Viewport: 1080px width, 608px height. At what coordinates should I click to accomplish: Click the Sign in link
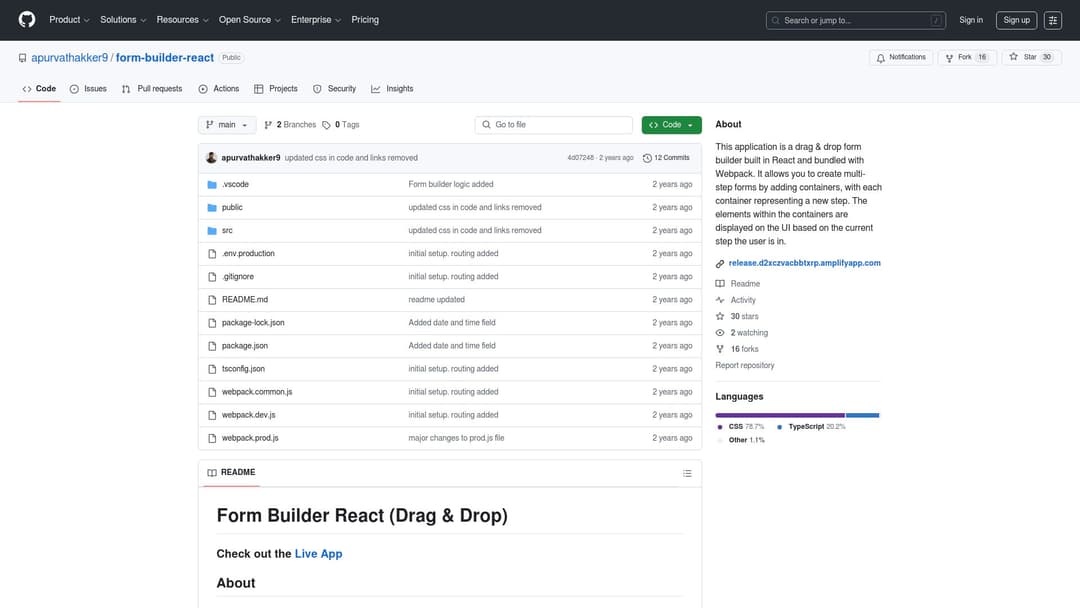[x=970, y=20]
